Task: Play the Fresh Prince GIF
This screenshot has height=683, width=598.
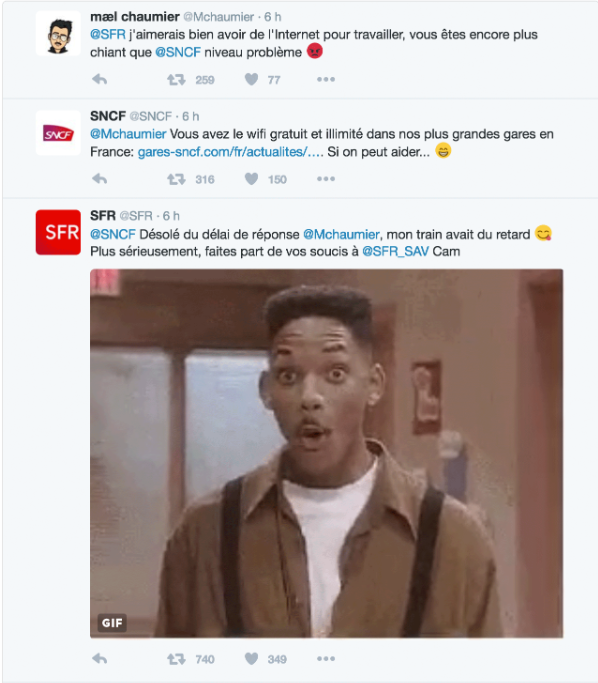Action: [x=327, y=453]
